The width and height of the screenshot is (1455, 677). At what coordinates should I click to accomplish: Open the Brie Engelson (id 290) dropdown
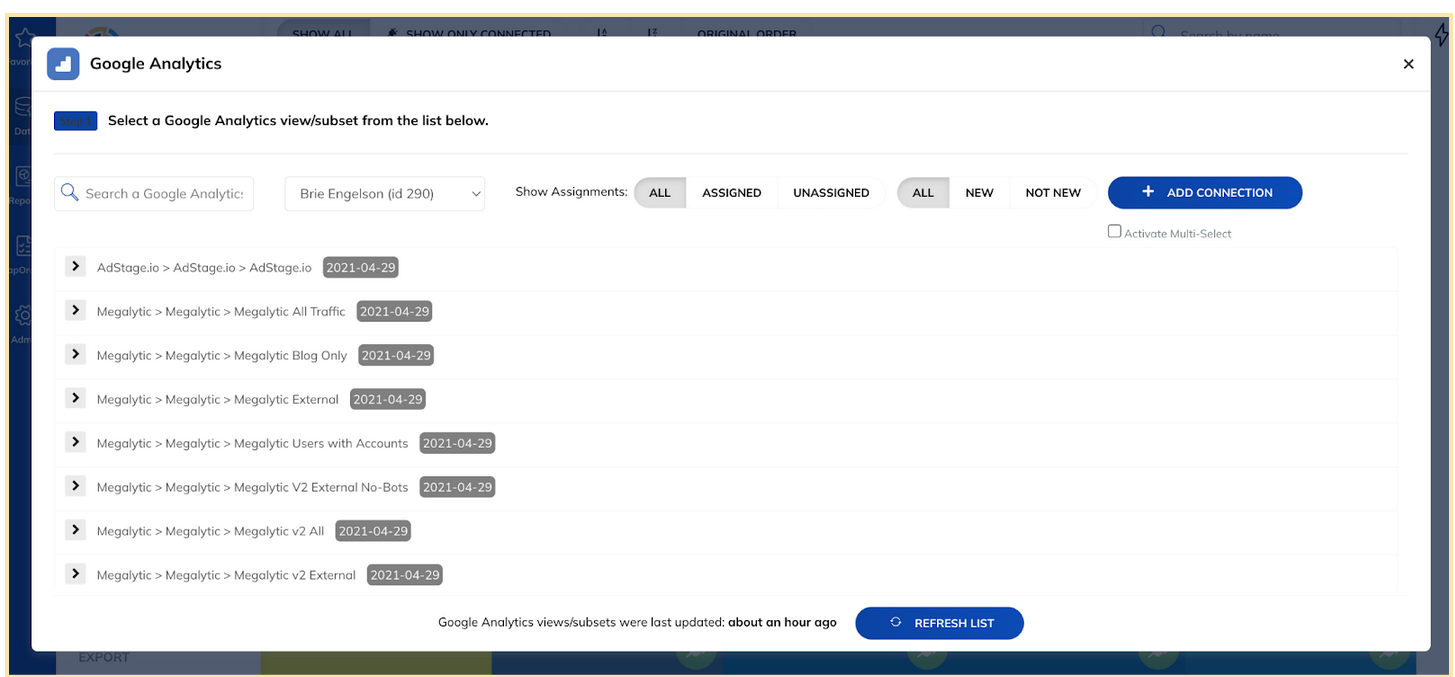385,193
